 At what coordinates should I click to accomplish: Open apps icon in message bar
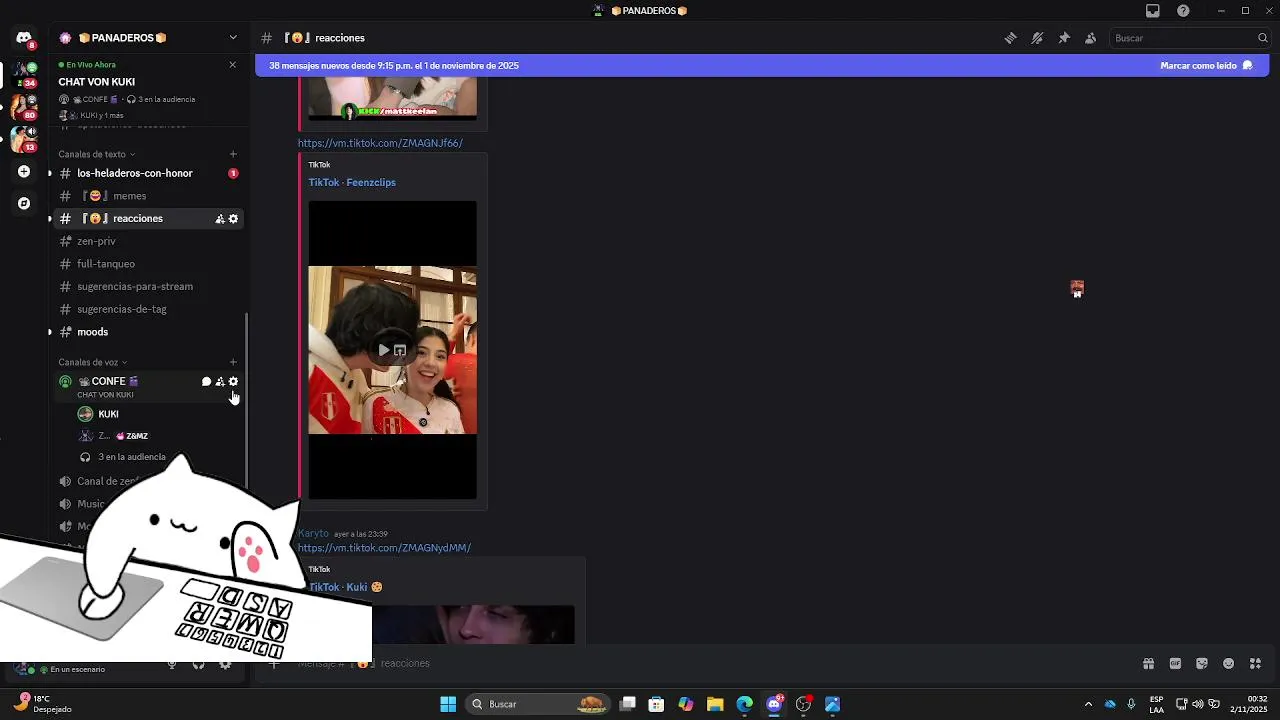1256,663
